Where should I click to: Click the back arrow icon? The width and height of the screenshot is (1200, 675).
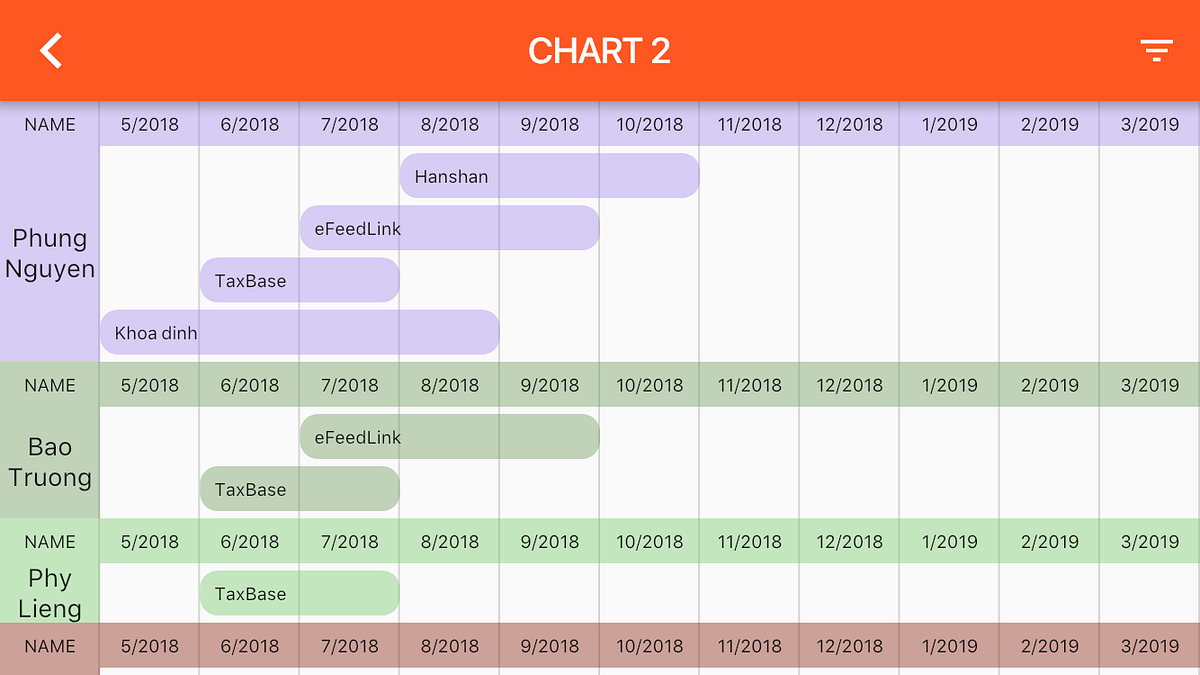[x=50, y=50]
